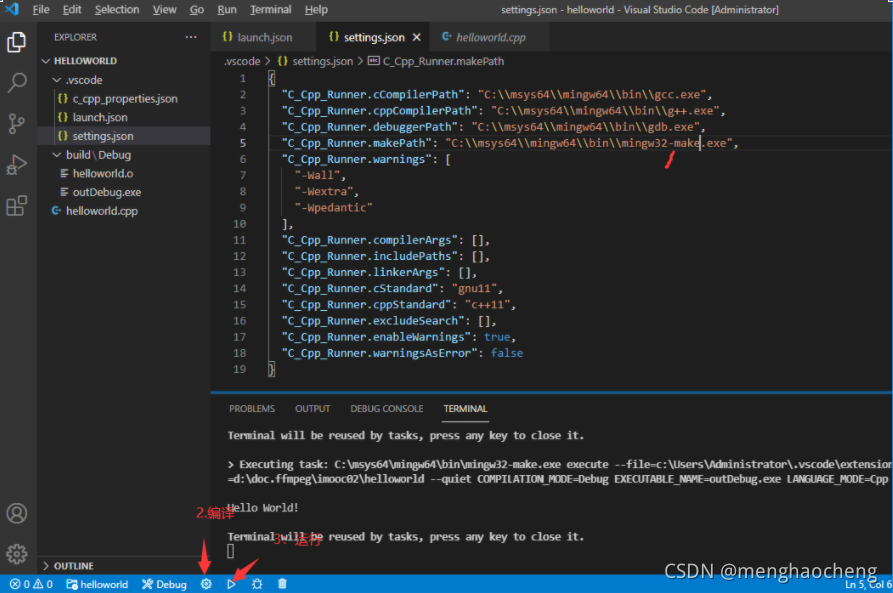The height and width of the screenshot is (593, 893).
Task: Click the "-Wpedantic" warning entry
Action: [333, 208]
